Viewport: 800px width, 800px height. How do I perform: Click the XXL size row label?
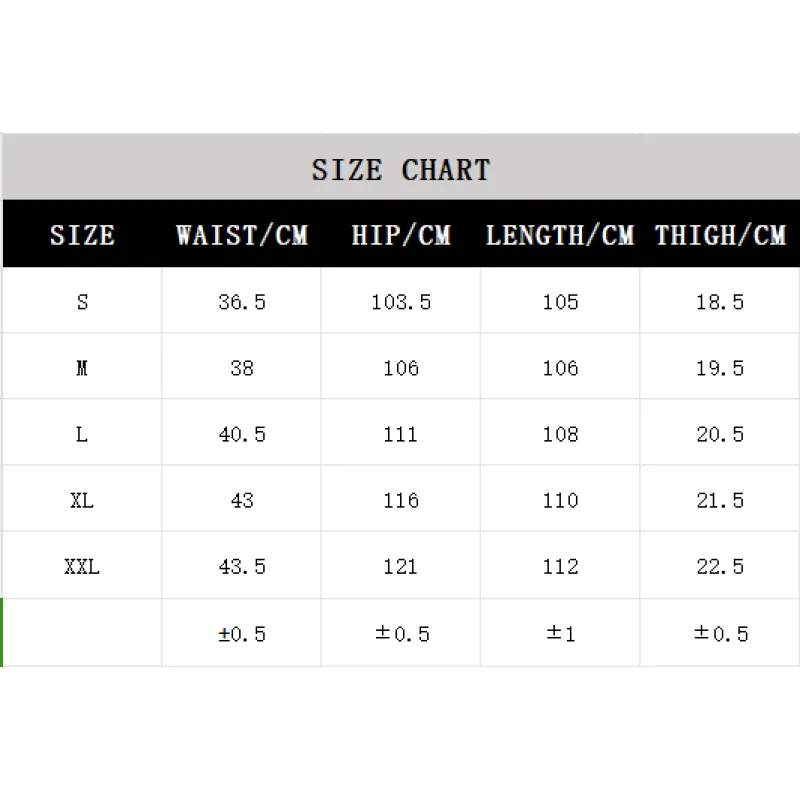pos(82,567)
